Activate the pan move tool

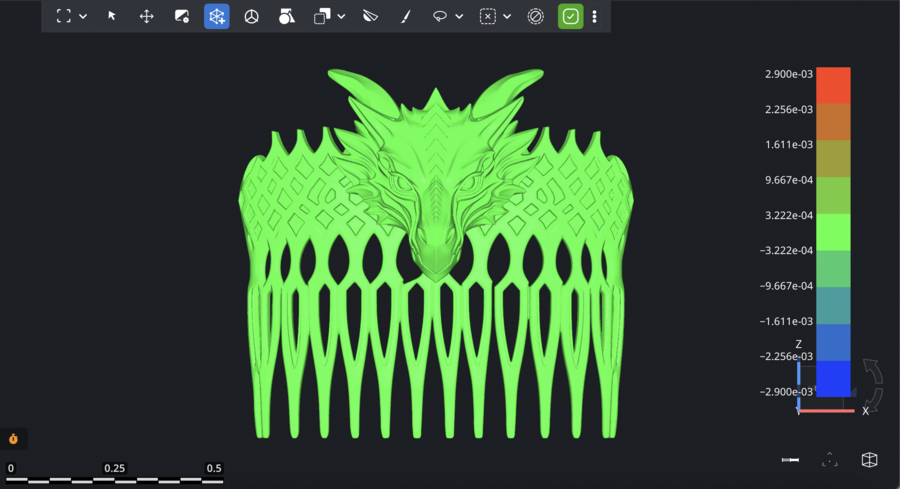tap(146, 16)
